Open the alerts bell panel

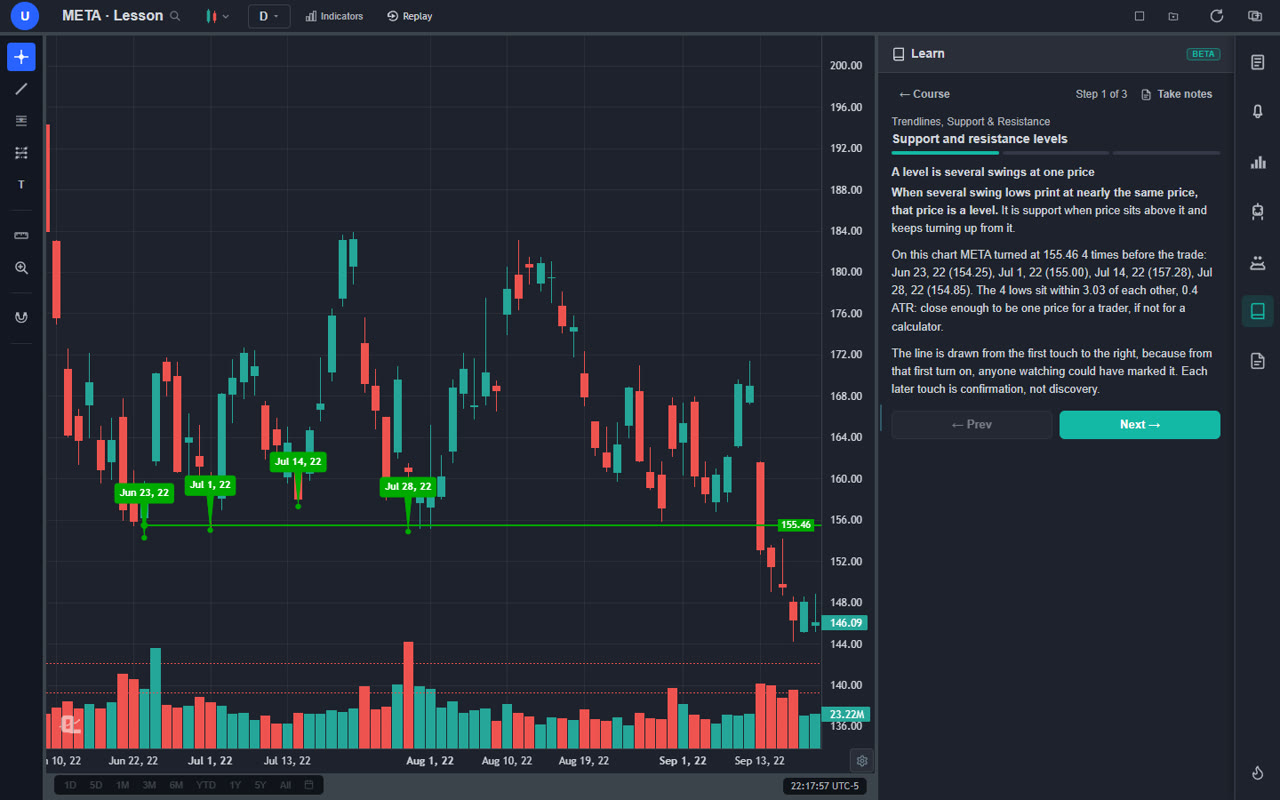[x=1258, y=112]
